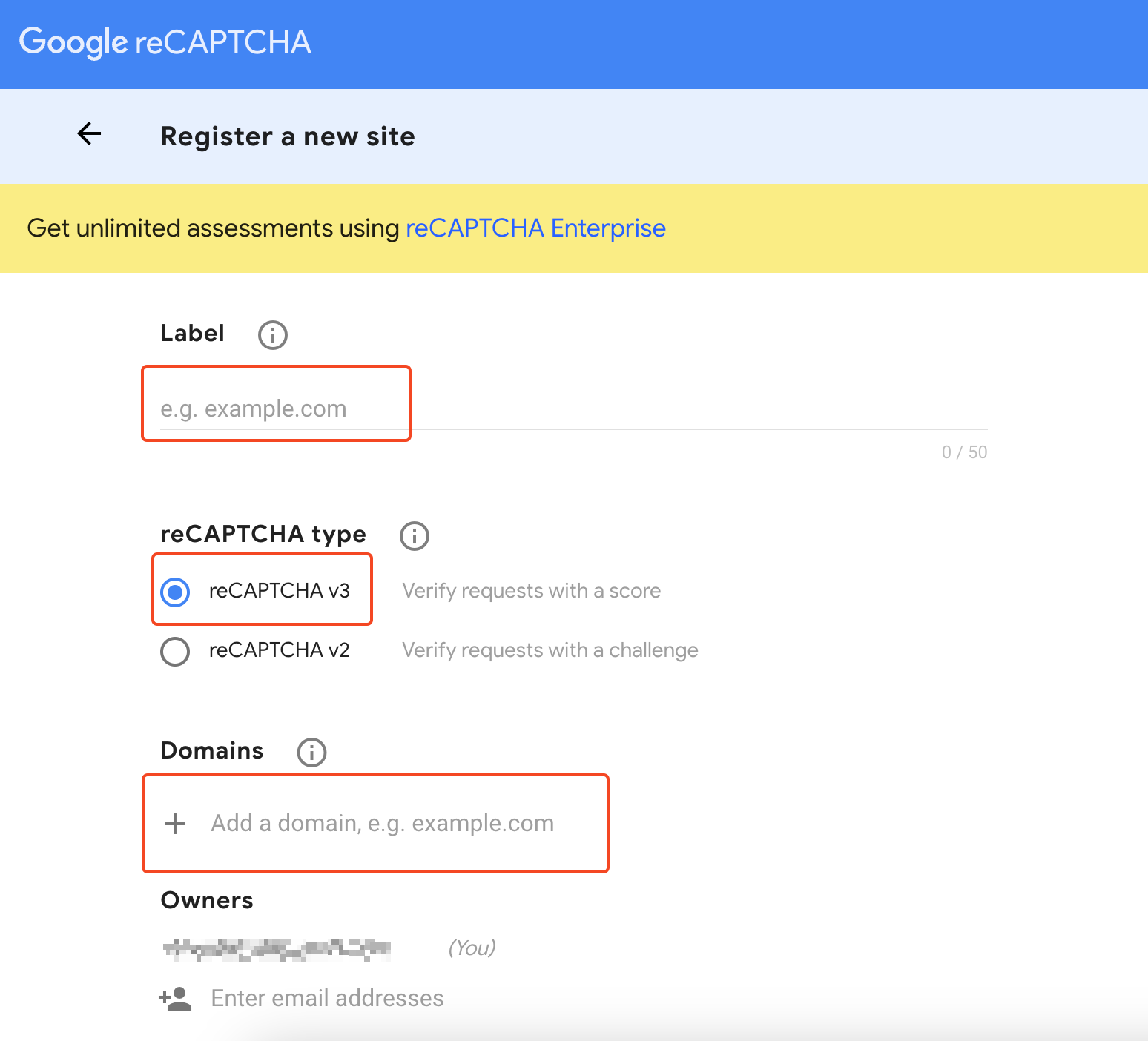This screenshot has height=1041, width=1148.
Task: Click the Google reCAPTCHA header logo
Action: [165, 42]
